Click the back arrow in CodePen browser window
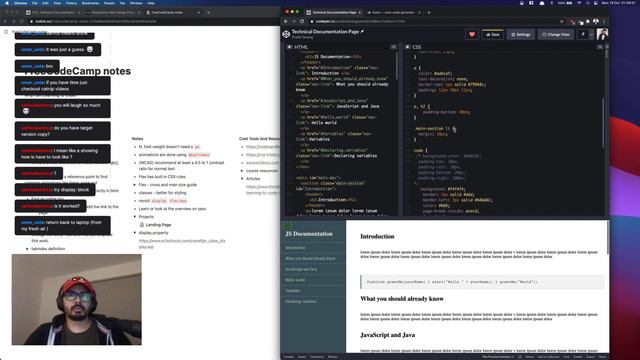 (286, 21)
